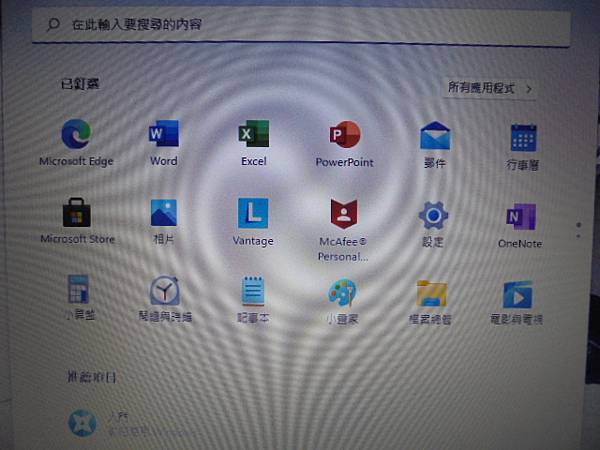Launch the Word app
Screen dimensions: 600x450
pos(164,143)
